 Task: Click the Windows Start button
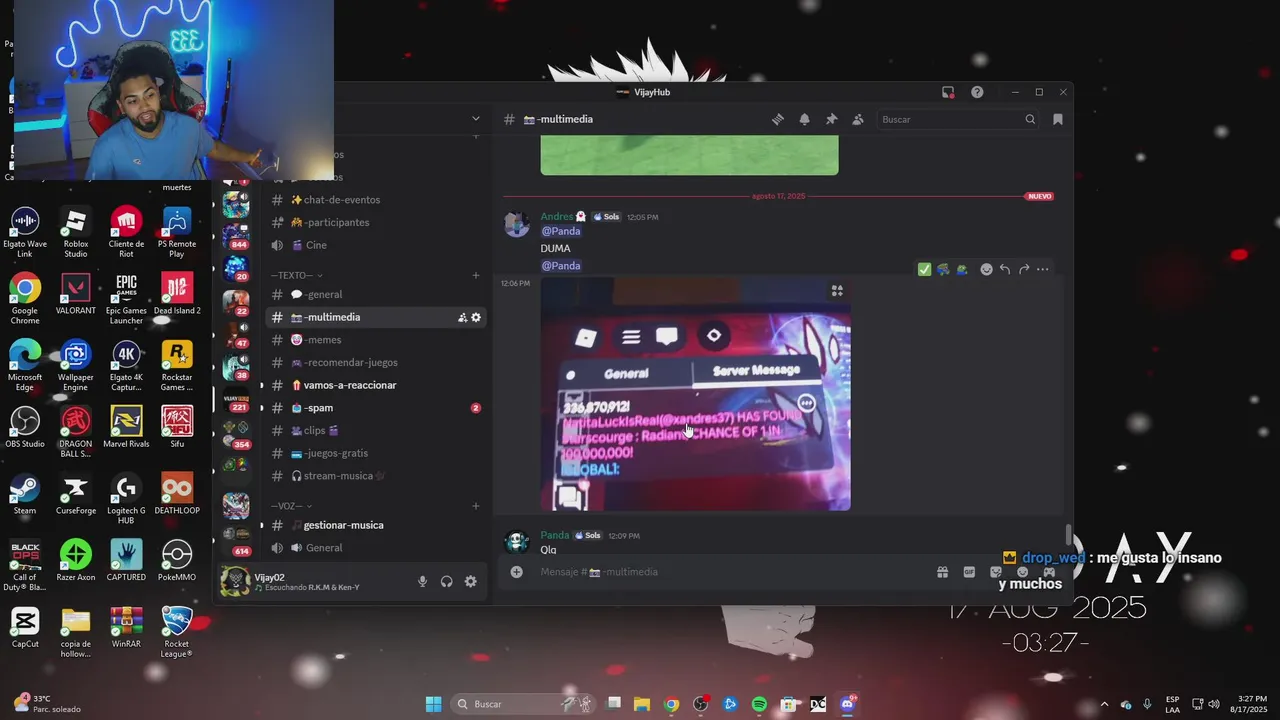(433, 704)
